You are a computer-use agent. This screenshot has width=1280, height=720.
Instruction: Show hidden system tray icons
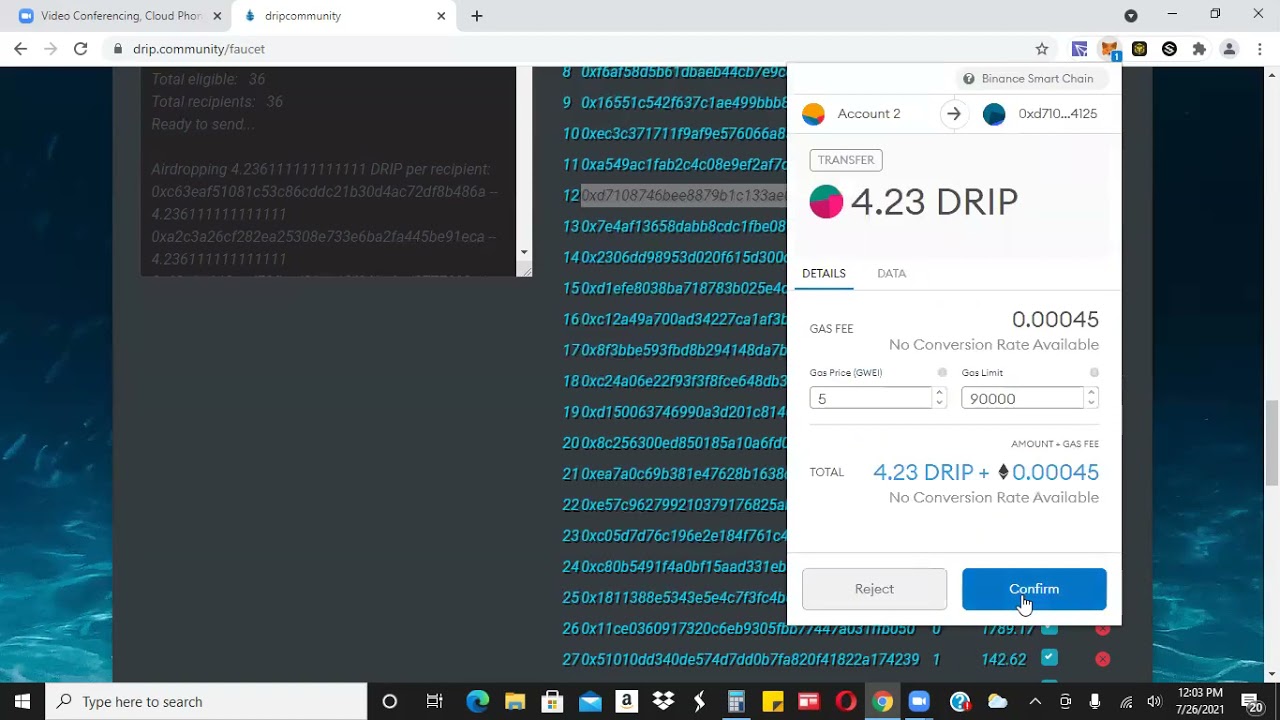coord(1035,702)
